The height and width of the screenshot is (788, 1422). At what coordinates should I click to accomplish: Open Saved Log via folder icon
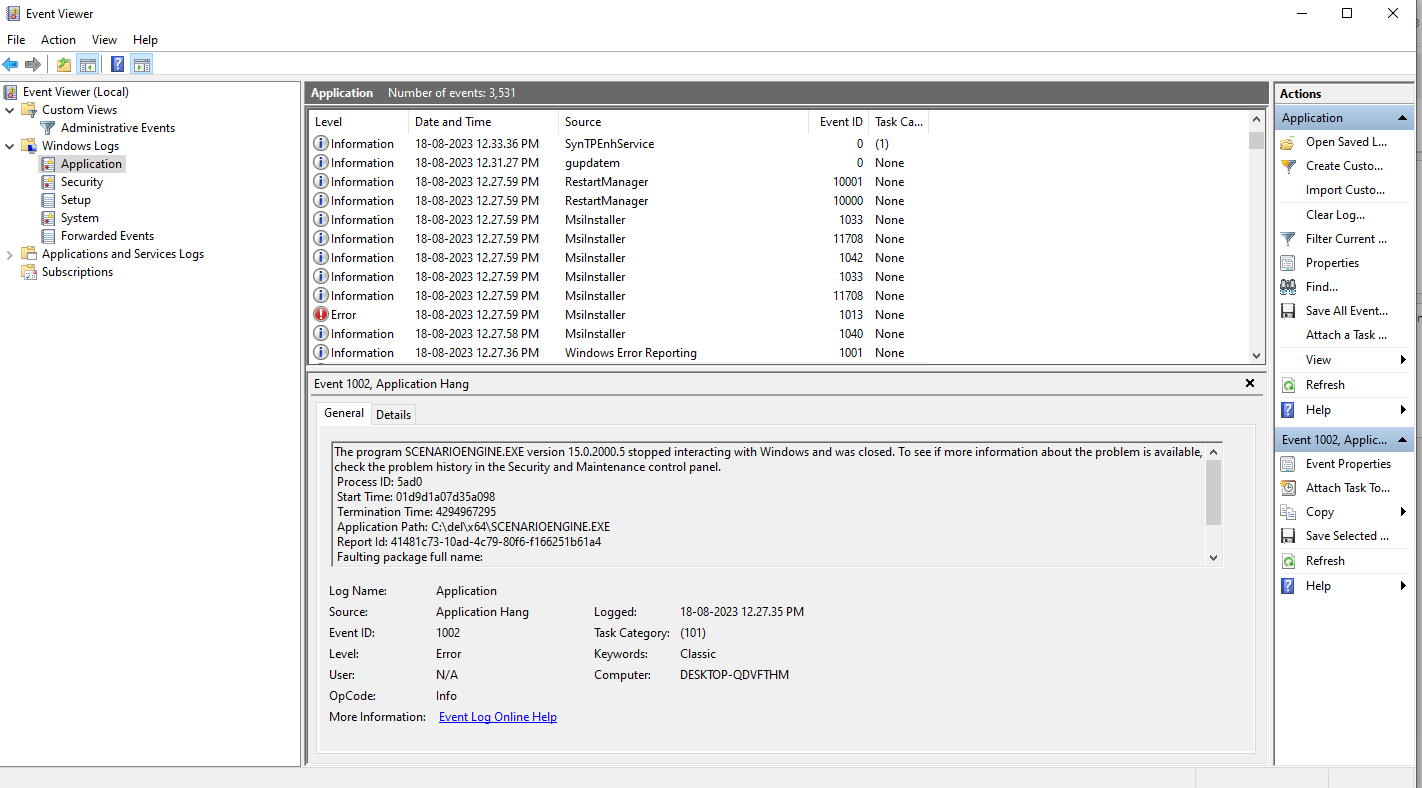pyautogui.click(x=1345, y=142)
